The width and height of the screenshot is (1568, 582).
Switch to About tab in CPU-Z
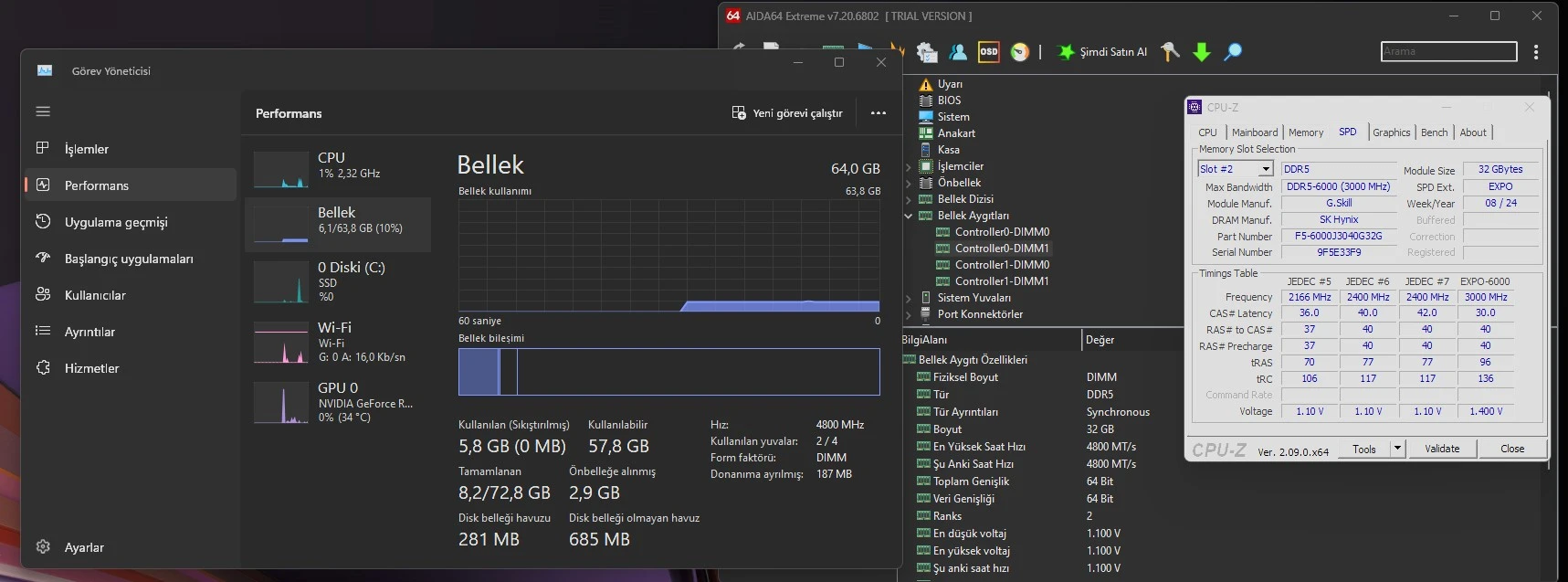click(1473, 132)
